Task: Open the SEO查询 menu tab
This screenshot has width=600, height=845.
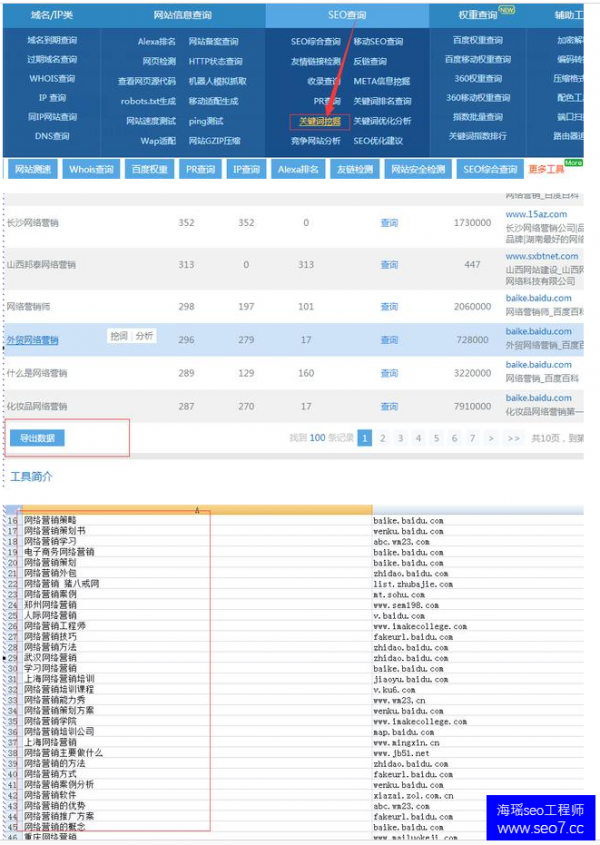Action: (x=347, y=15)
